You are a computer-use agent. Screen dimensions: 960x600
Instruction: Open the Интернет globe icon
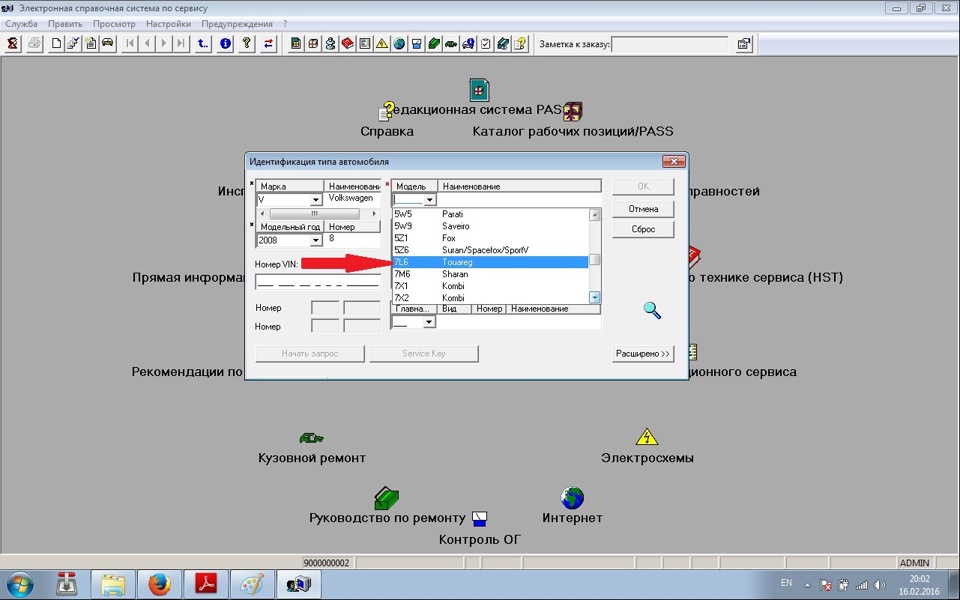coord(572,498)
